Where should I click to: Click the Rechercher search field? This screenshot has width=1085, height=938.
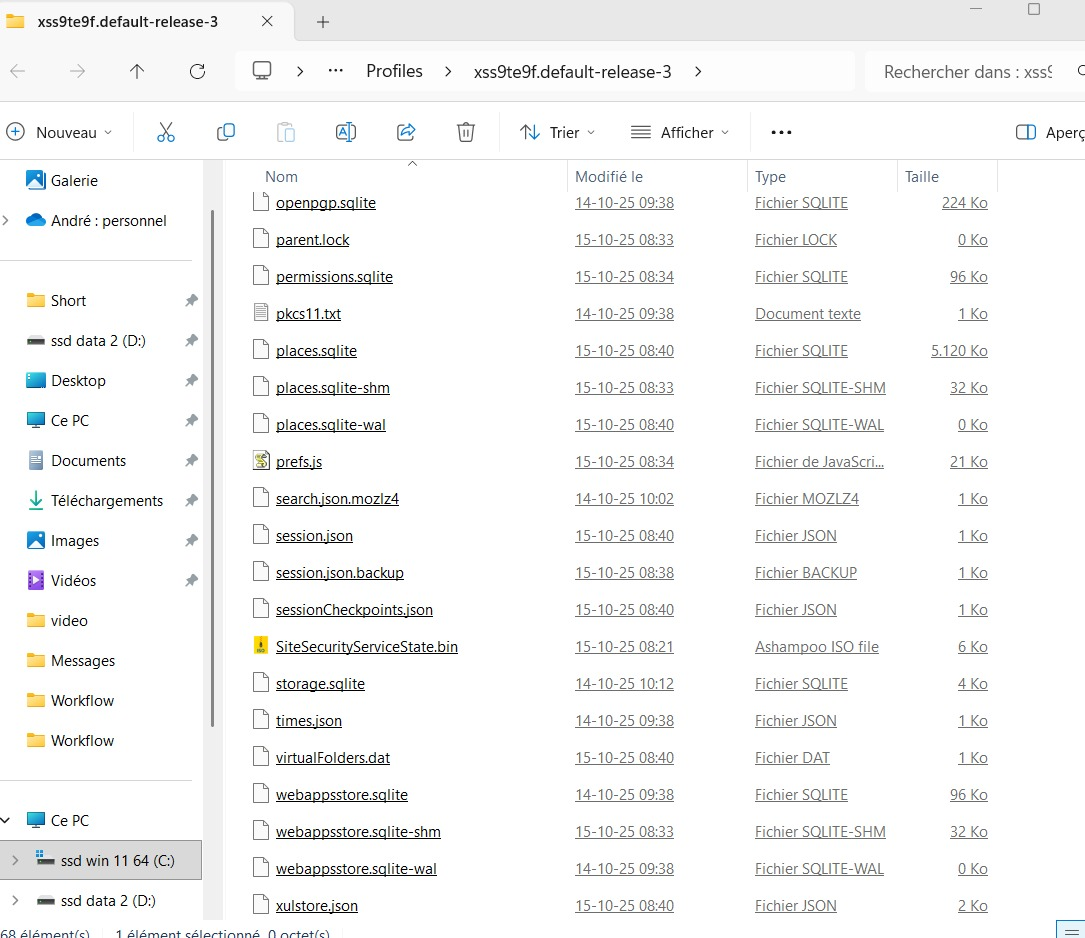[966, 72]
